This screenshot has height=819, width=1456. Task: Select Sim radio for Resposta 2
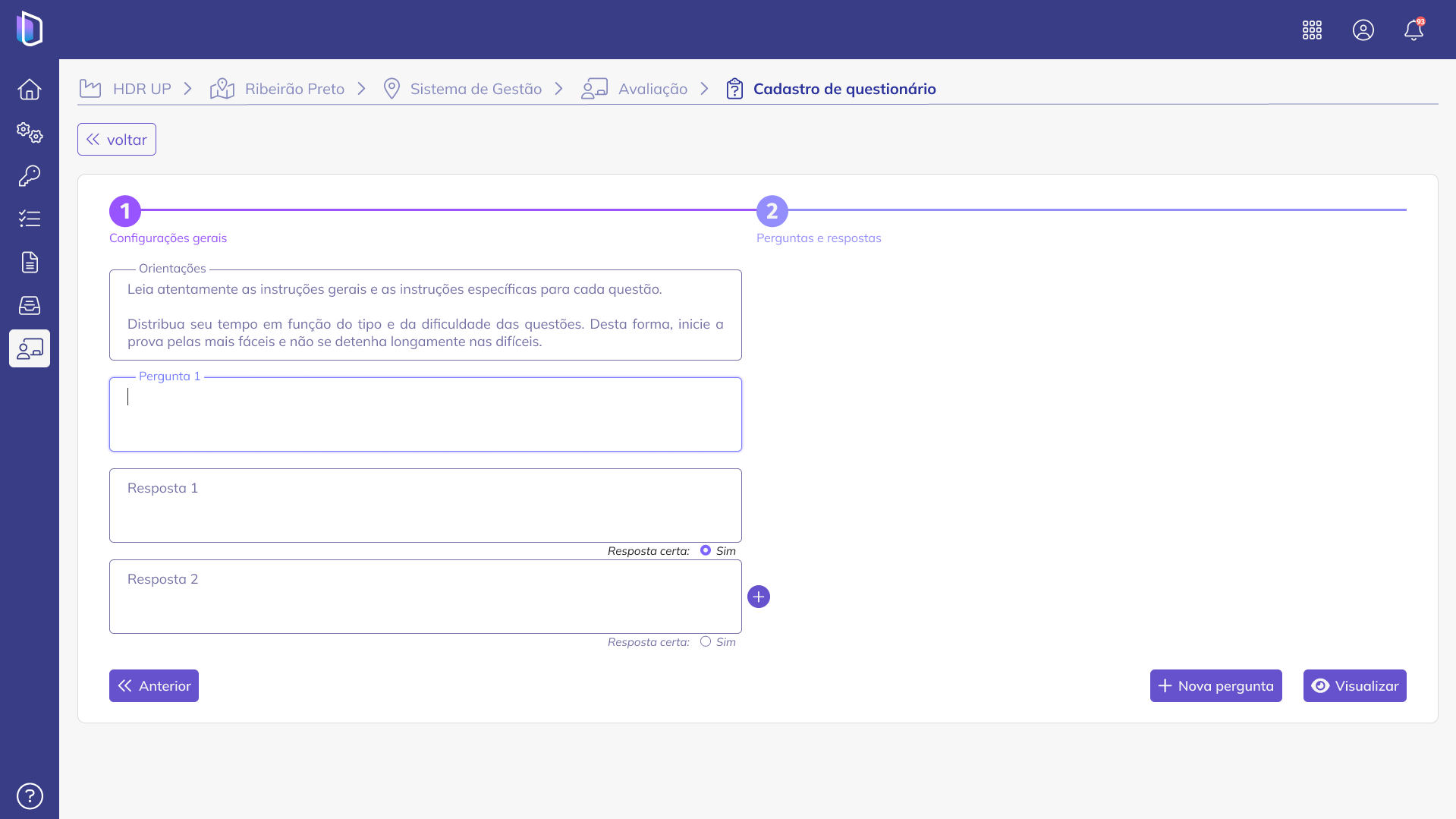pyautogui.click(x=706, y=641)
